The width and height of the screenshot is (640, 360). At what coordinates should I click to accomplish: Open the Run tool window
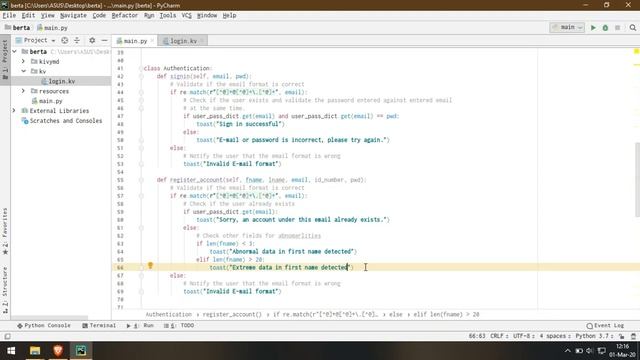point(140,326)
